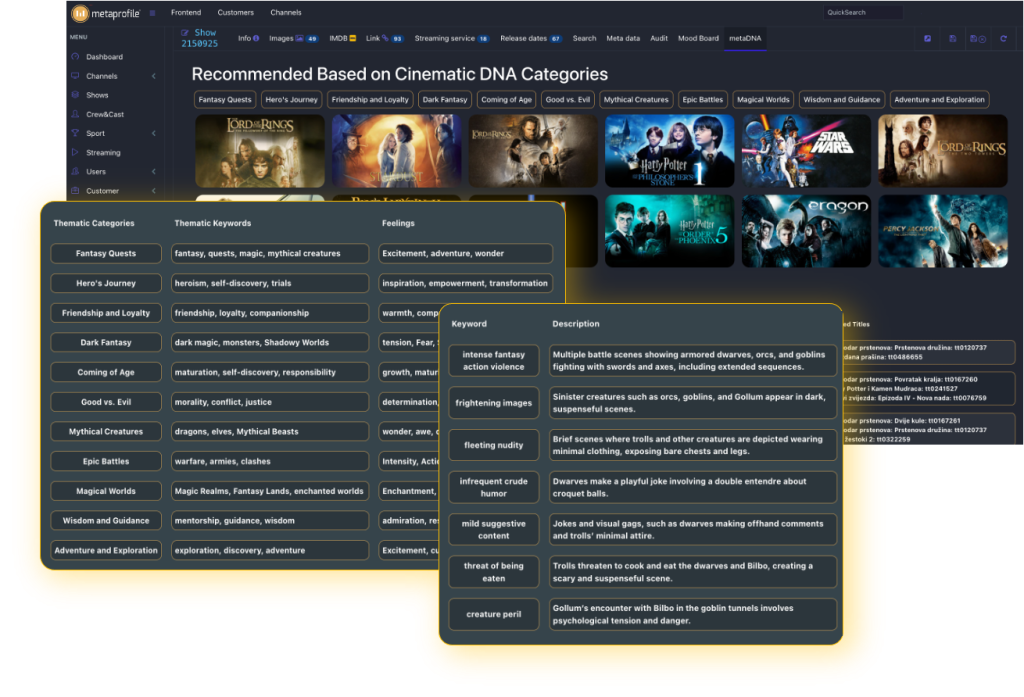This screenshot has width=1024, height=697.
Task: Click the 'fleeting nudity' keyword cell
Action: point(494,446)
